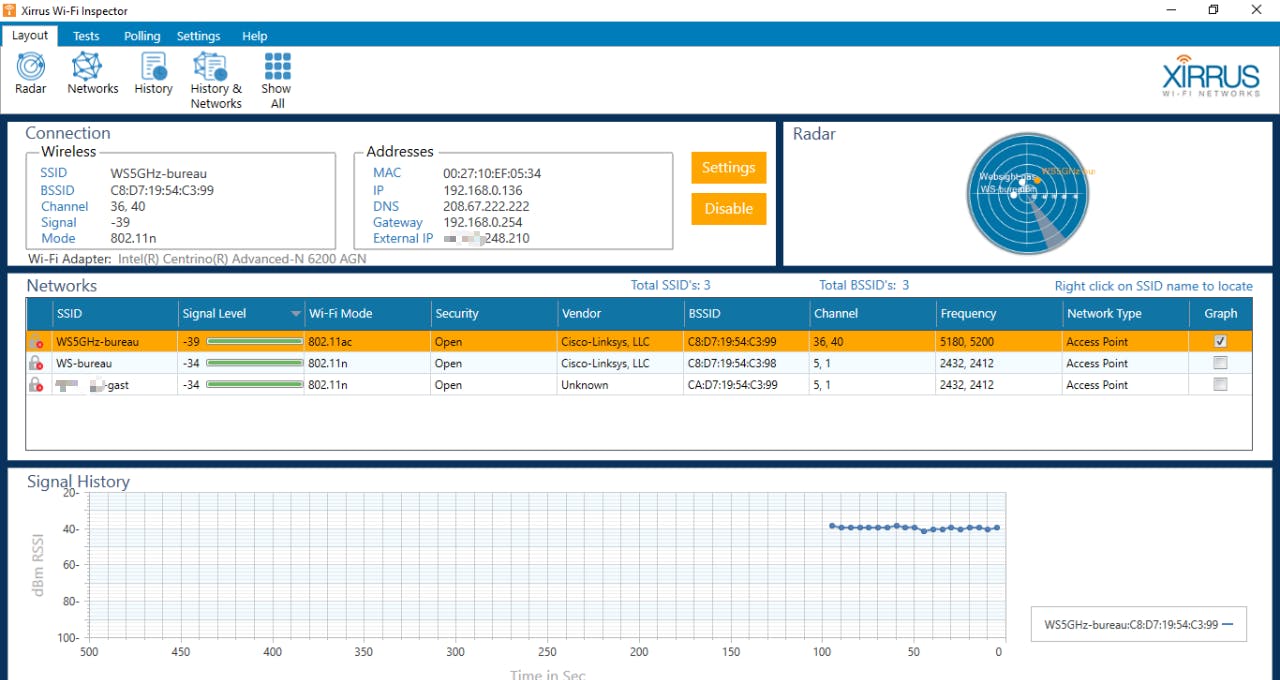Check Graph box for the third network
The image size is (1280, 680).
(1220, 384)
